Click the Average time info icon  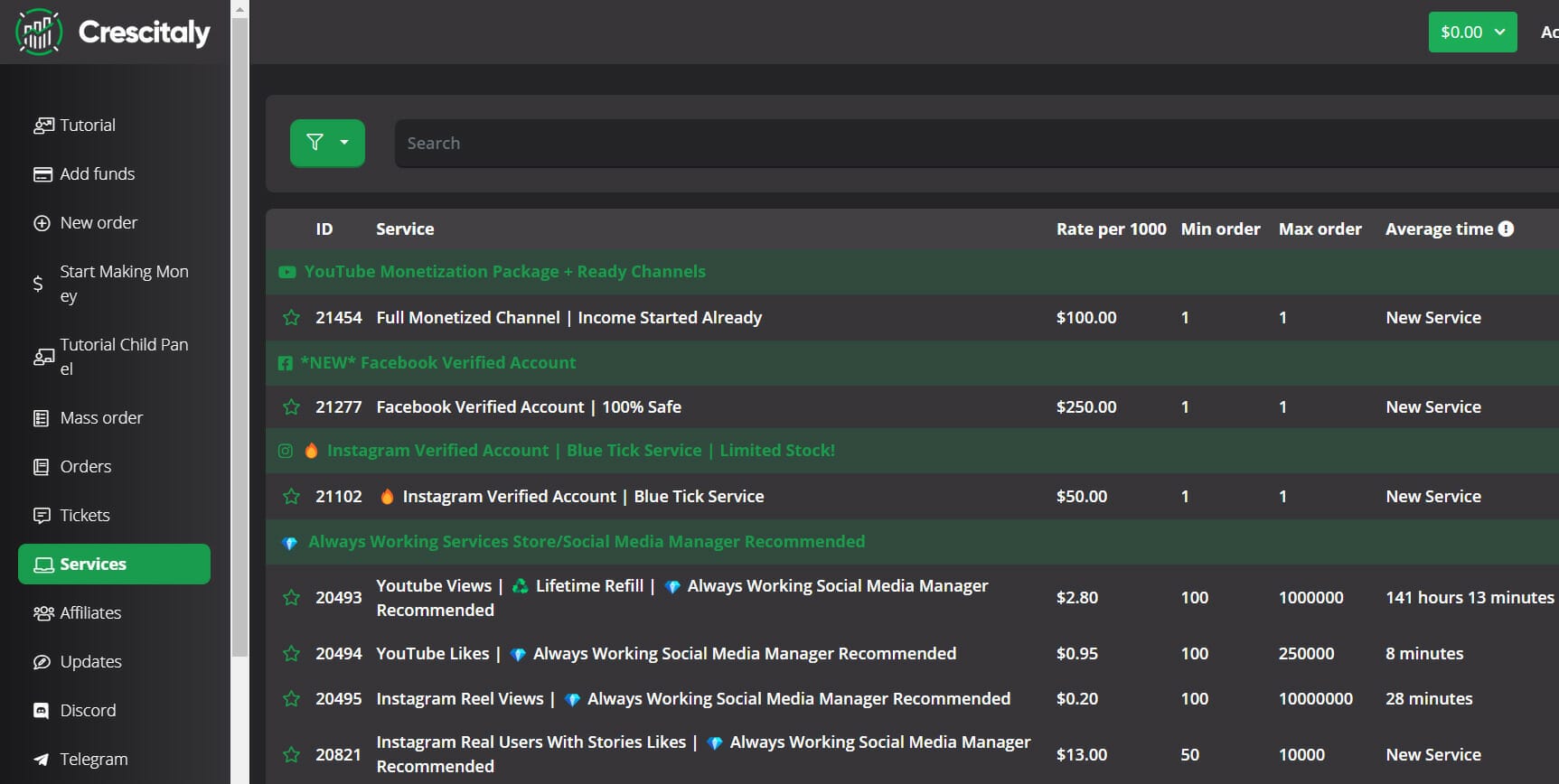[x=1506, y=229]
